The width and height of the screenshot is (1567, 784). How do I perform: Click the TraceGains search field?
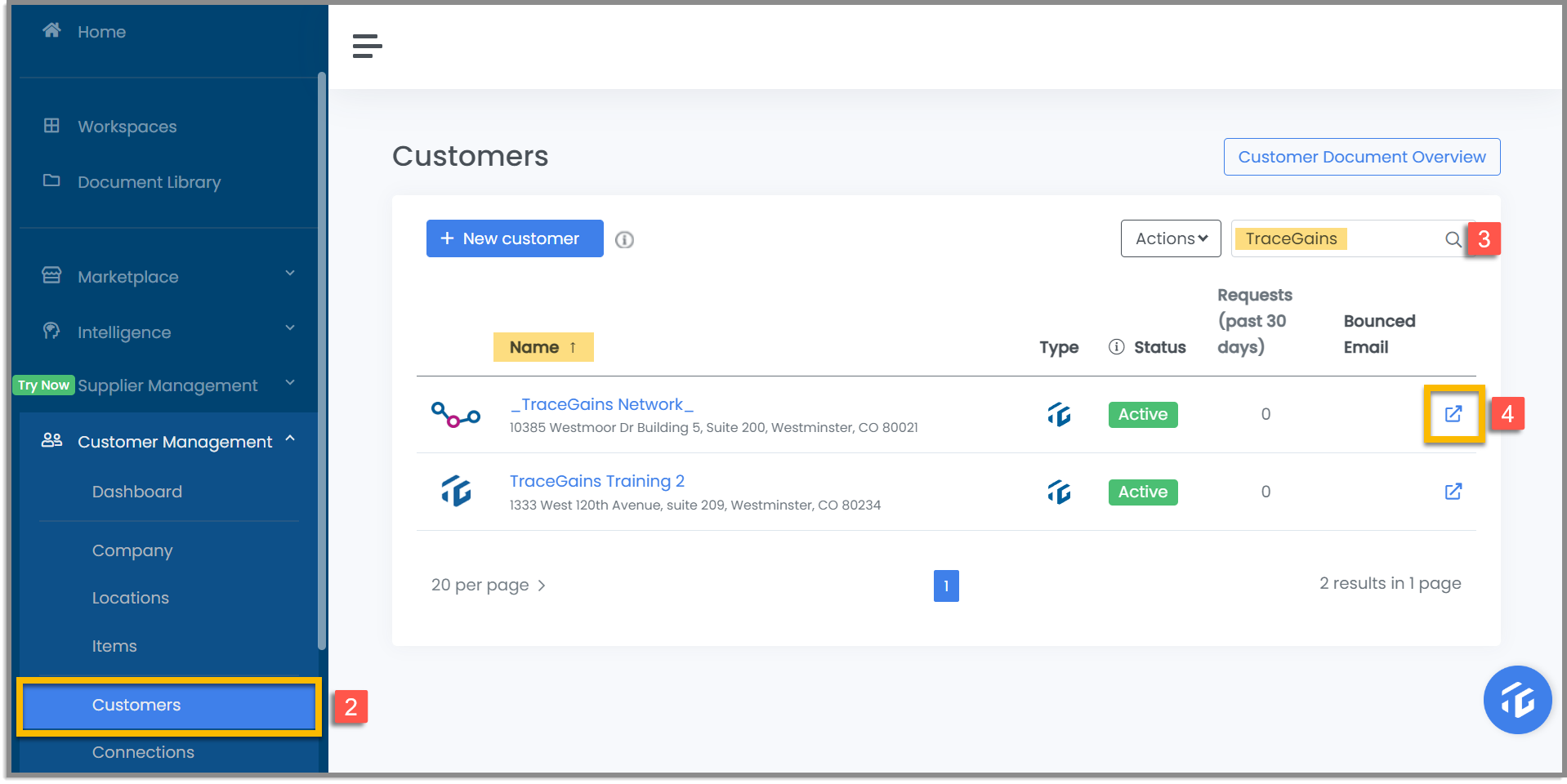[1337, 238]
